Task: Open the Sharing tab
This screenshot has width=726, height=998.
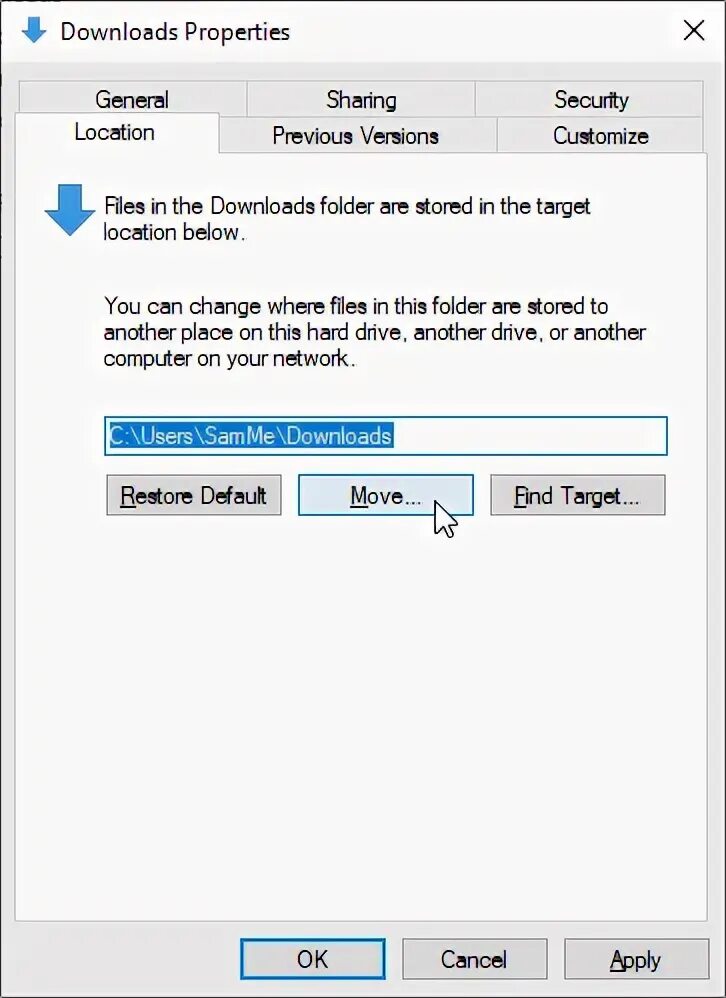Action: pyautogui.click(x=361, y=99)
